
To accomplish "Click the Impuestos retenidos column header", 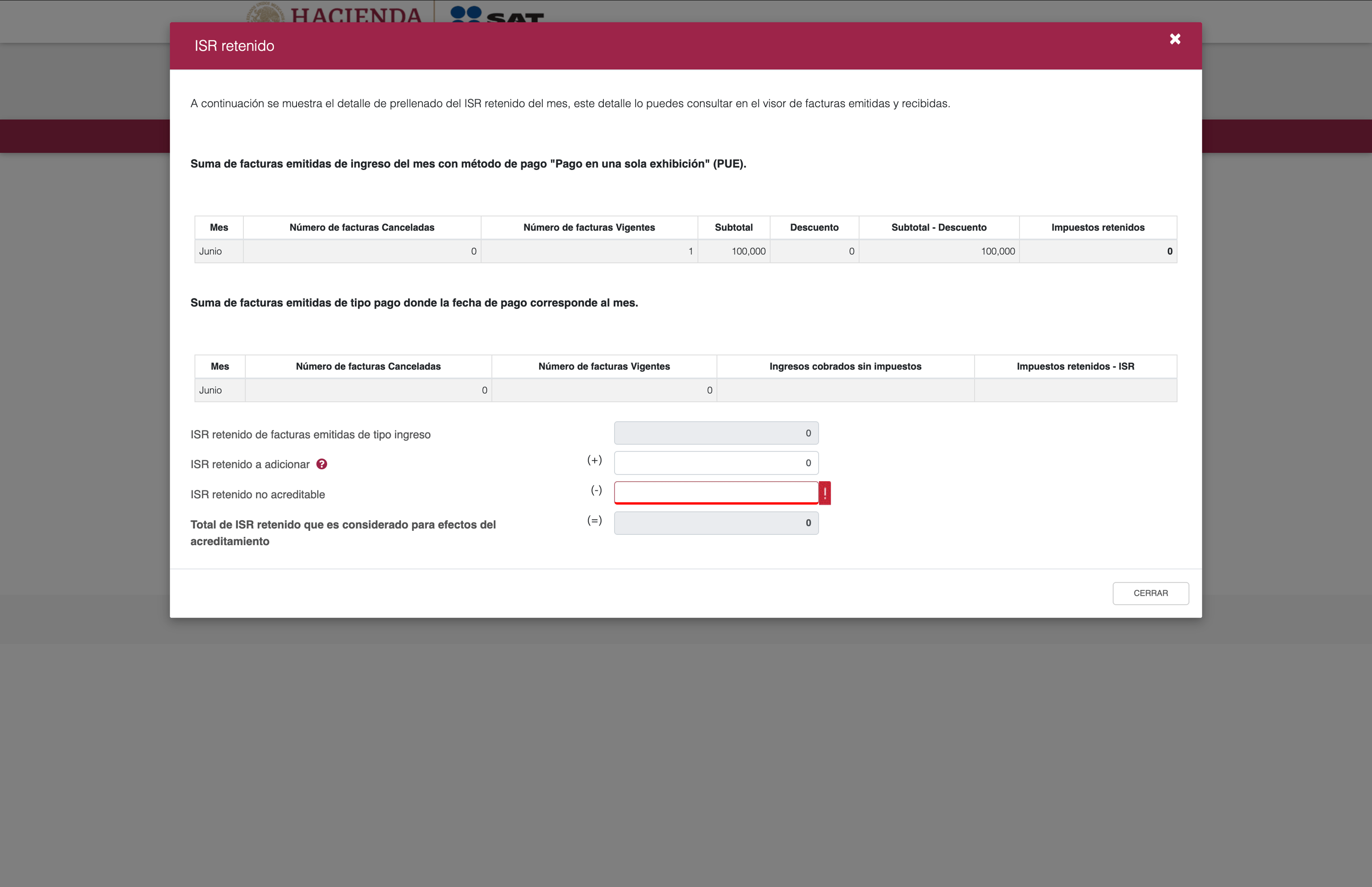I will (x=1097, y=227).
